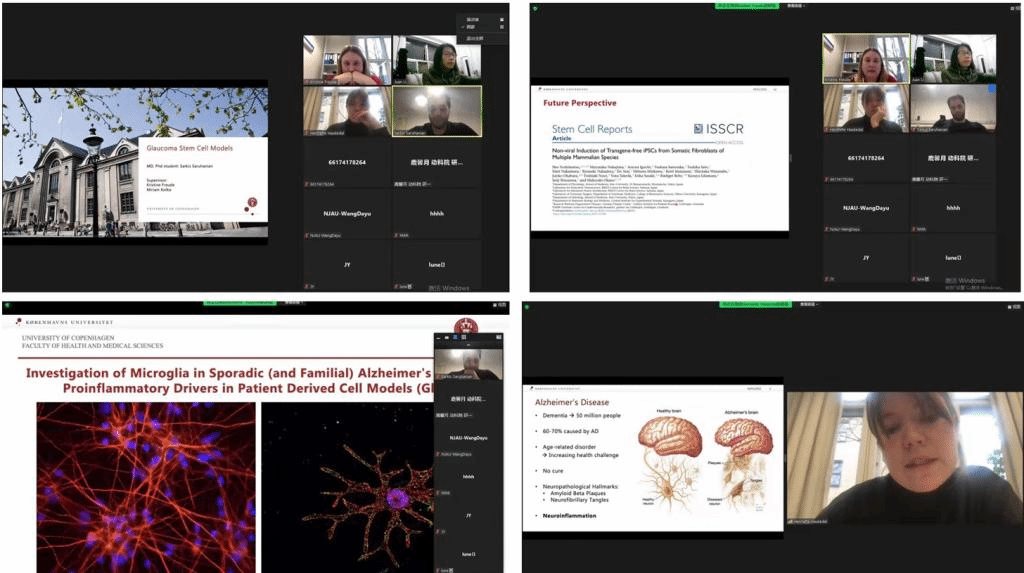Select first option in view popup menu
Viewport: 1024px width, 573px height.
tap(472, 19)
